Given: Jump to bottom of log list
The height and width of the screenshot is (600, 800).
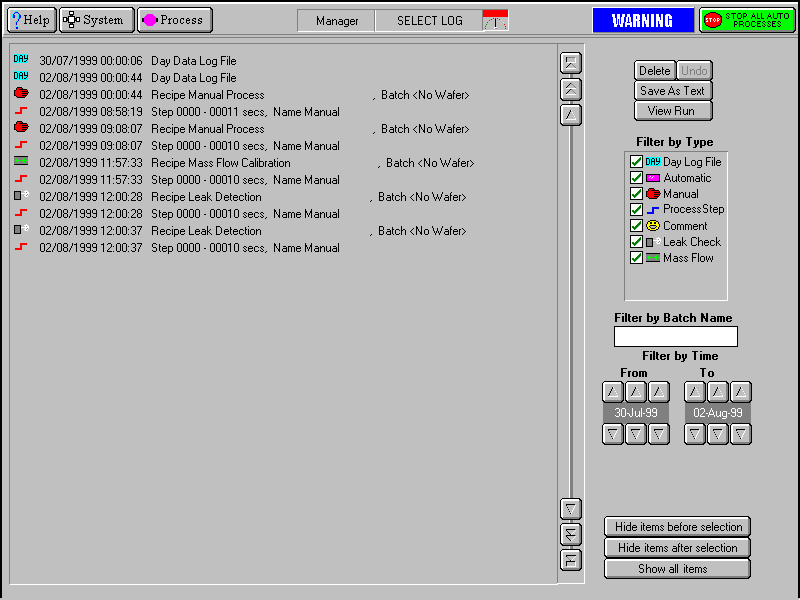Looking at the screenshot, I should point(571,560).
